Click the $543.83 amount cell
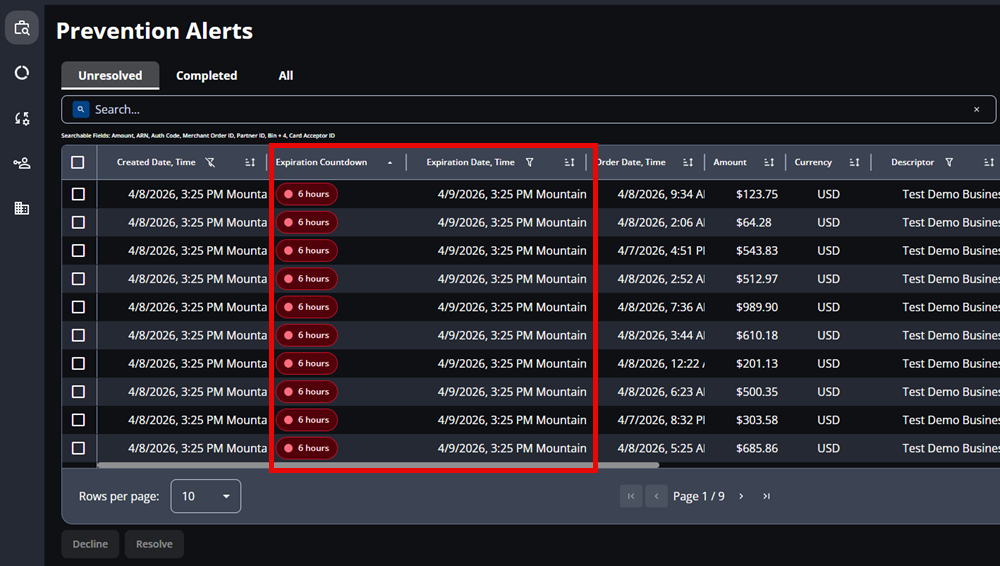 tap(757, 250)
